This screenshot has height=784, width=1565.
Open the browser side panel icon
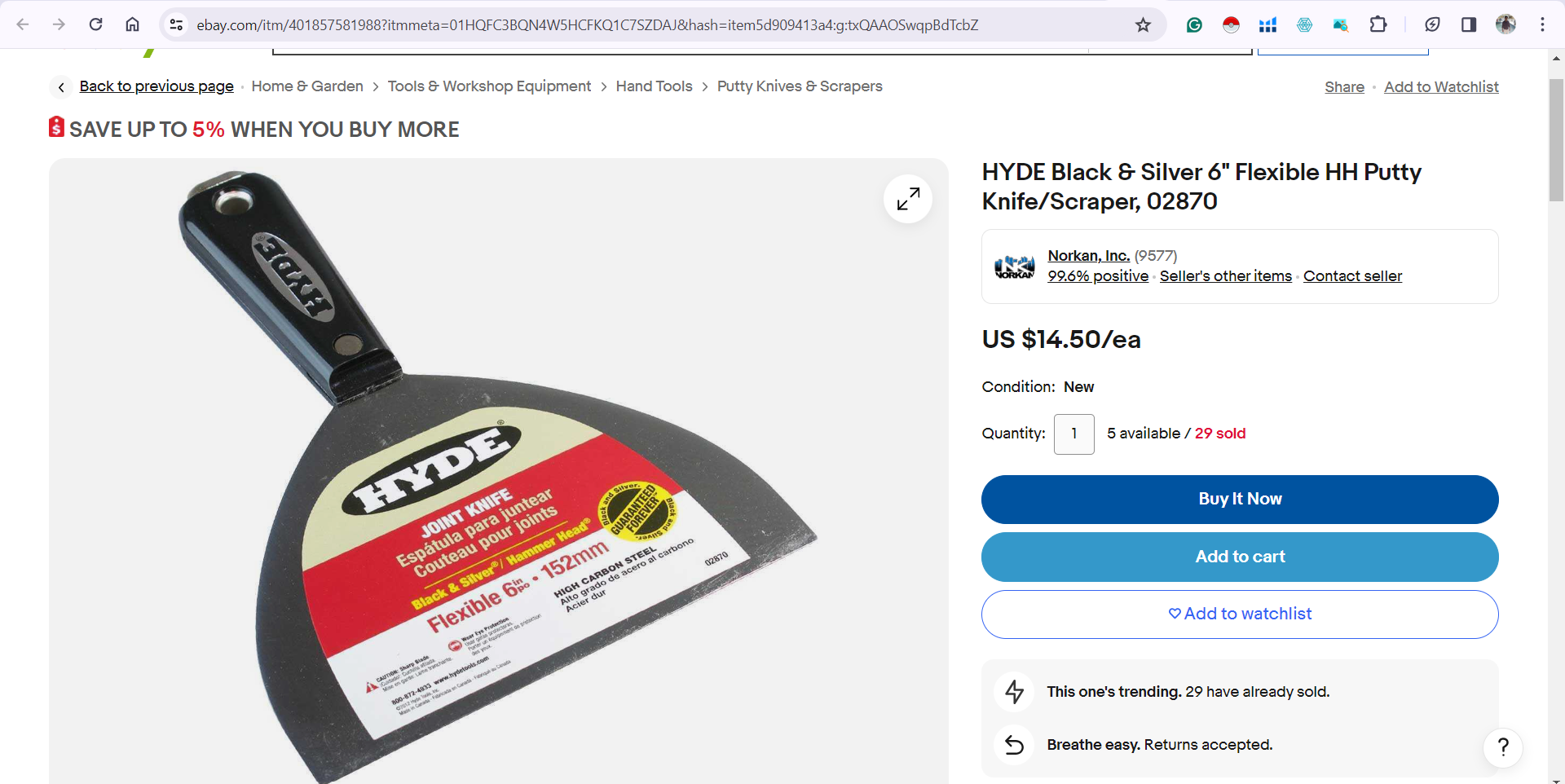1469,24
